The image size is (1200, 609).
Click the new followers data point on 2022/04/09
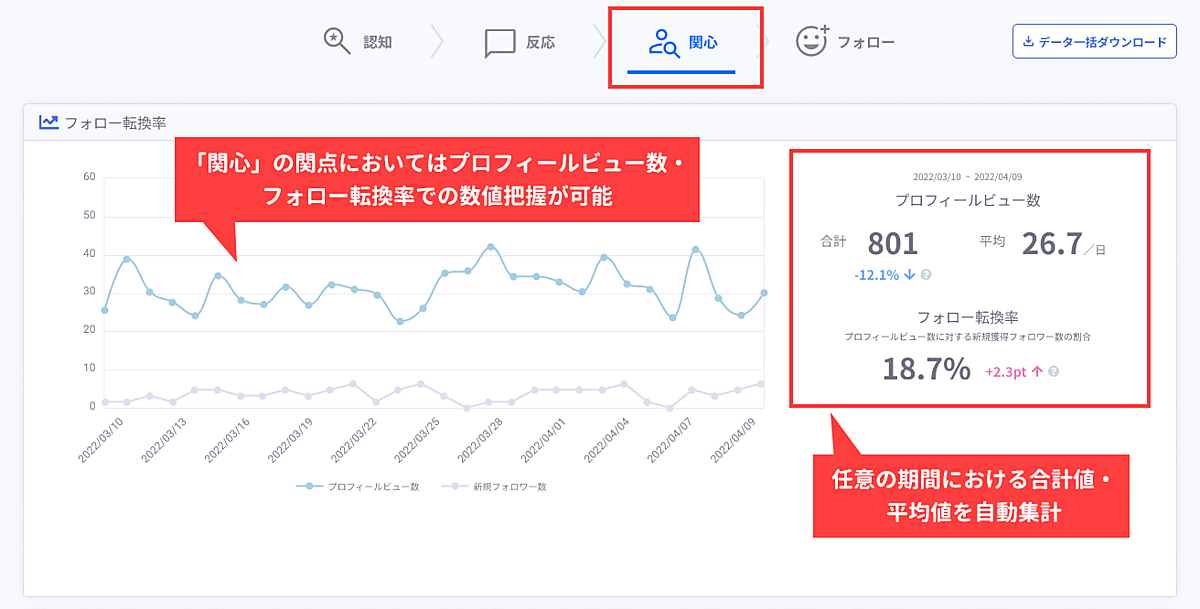(763, 384)
